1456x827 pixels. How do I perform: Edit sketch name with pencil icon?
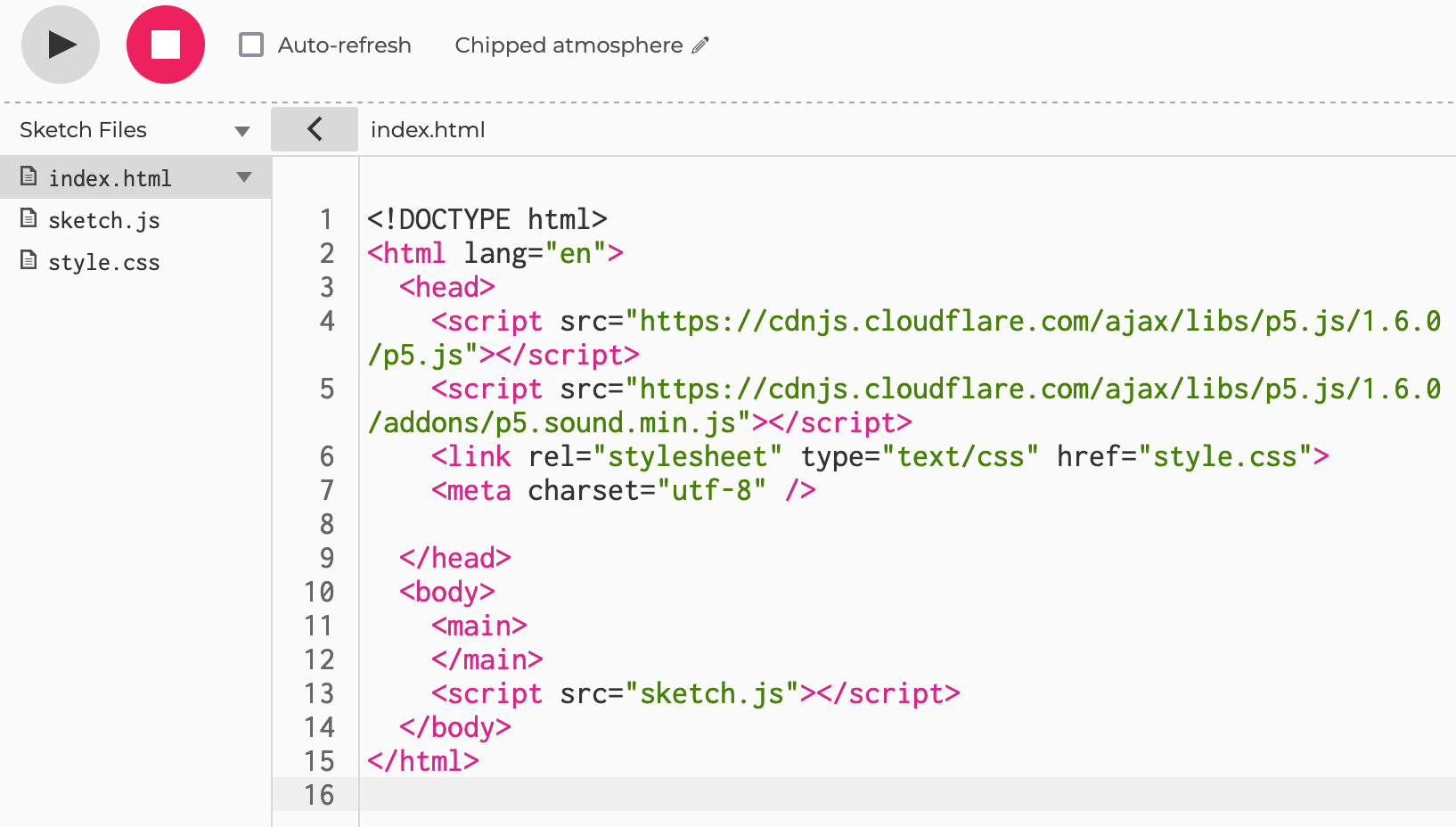(x=701, y=45)
